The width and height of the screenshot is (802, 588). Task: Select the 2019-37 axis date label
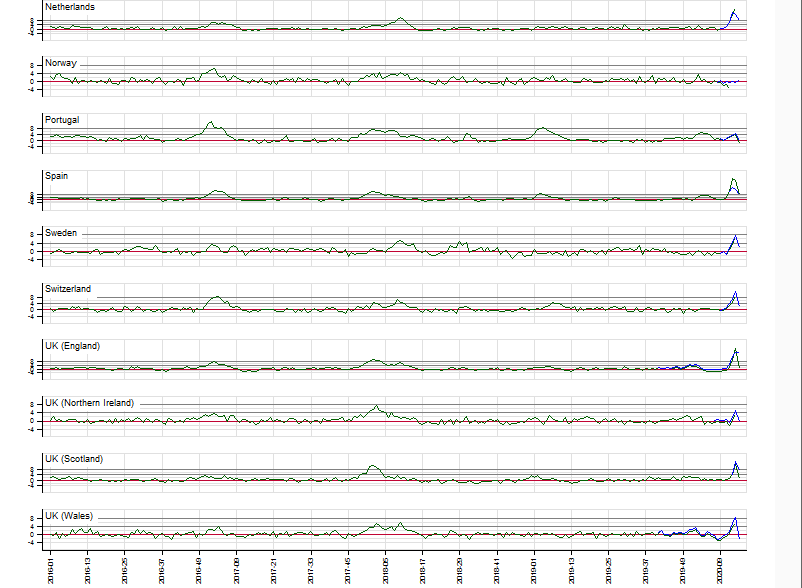point(646,564)
